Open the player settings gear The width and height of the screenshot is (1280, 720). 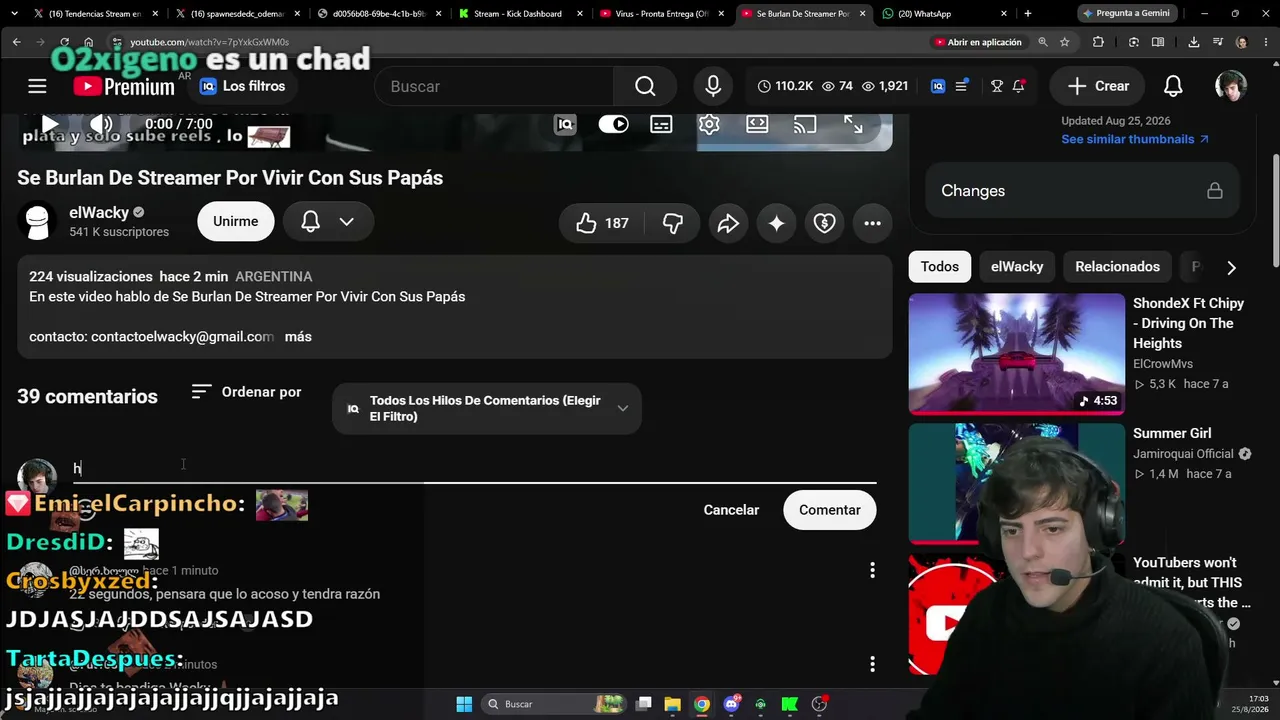[x=709, y=124]
